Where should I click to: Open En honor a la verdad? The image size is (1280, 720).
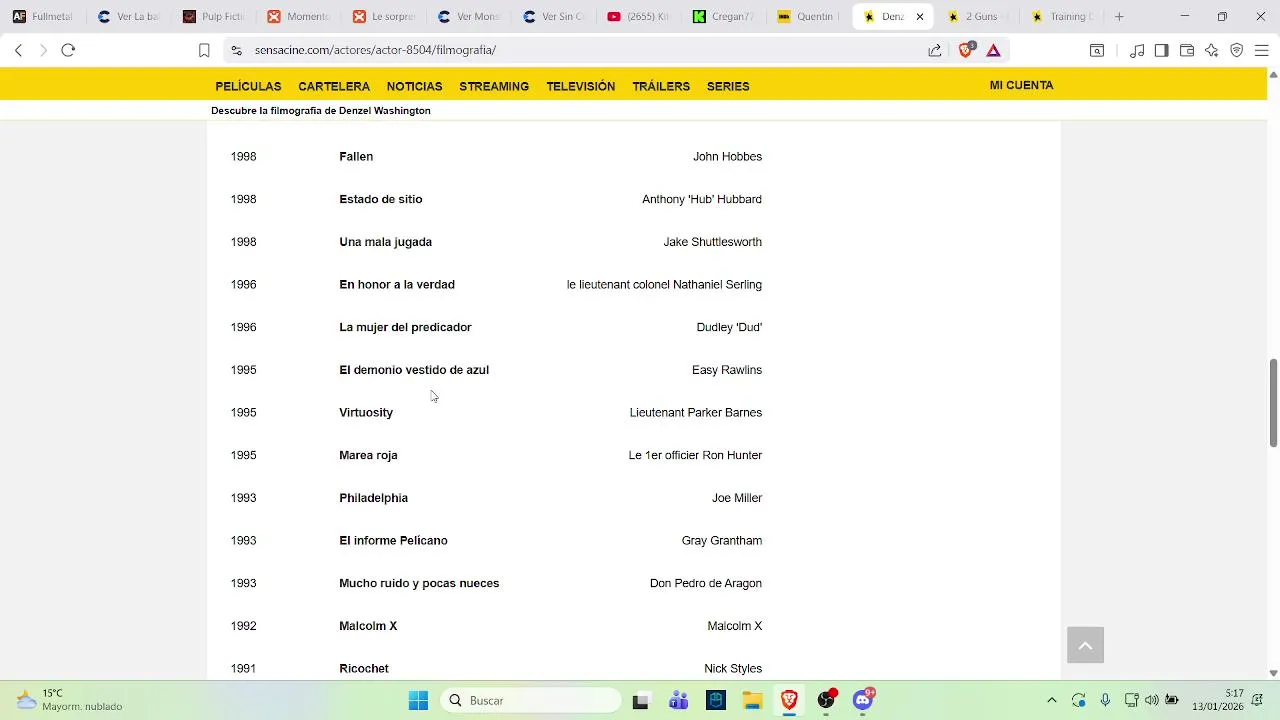click(x=397, y=285)
